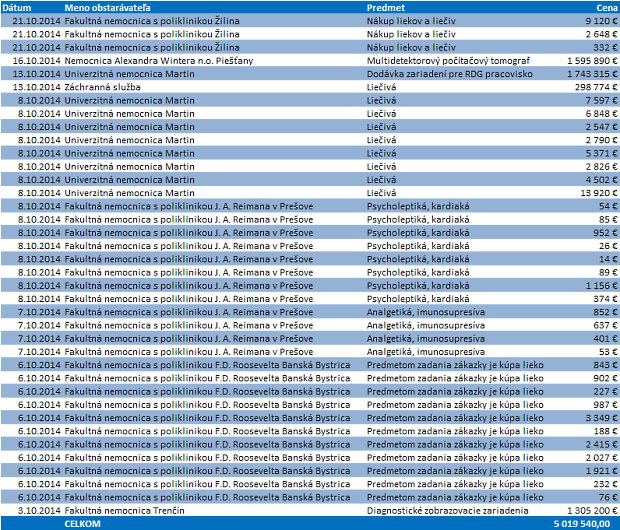Click the price 298 774 €

596,87
